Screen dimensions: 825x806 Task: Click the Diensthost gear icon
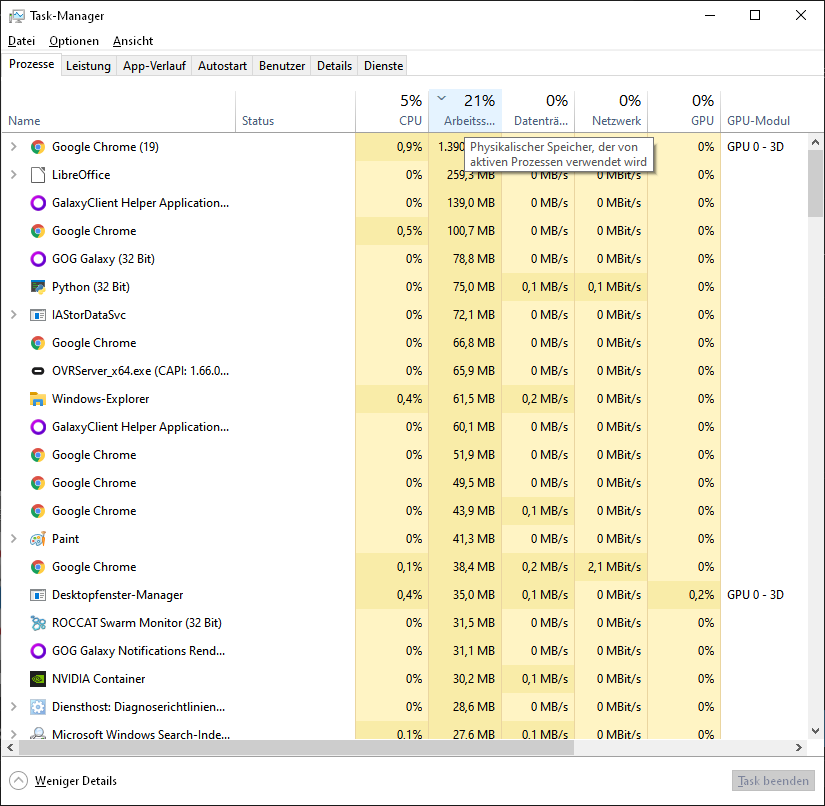pyautogui.click(x=37, y=707)
